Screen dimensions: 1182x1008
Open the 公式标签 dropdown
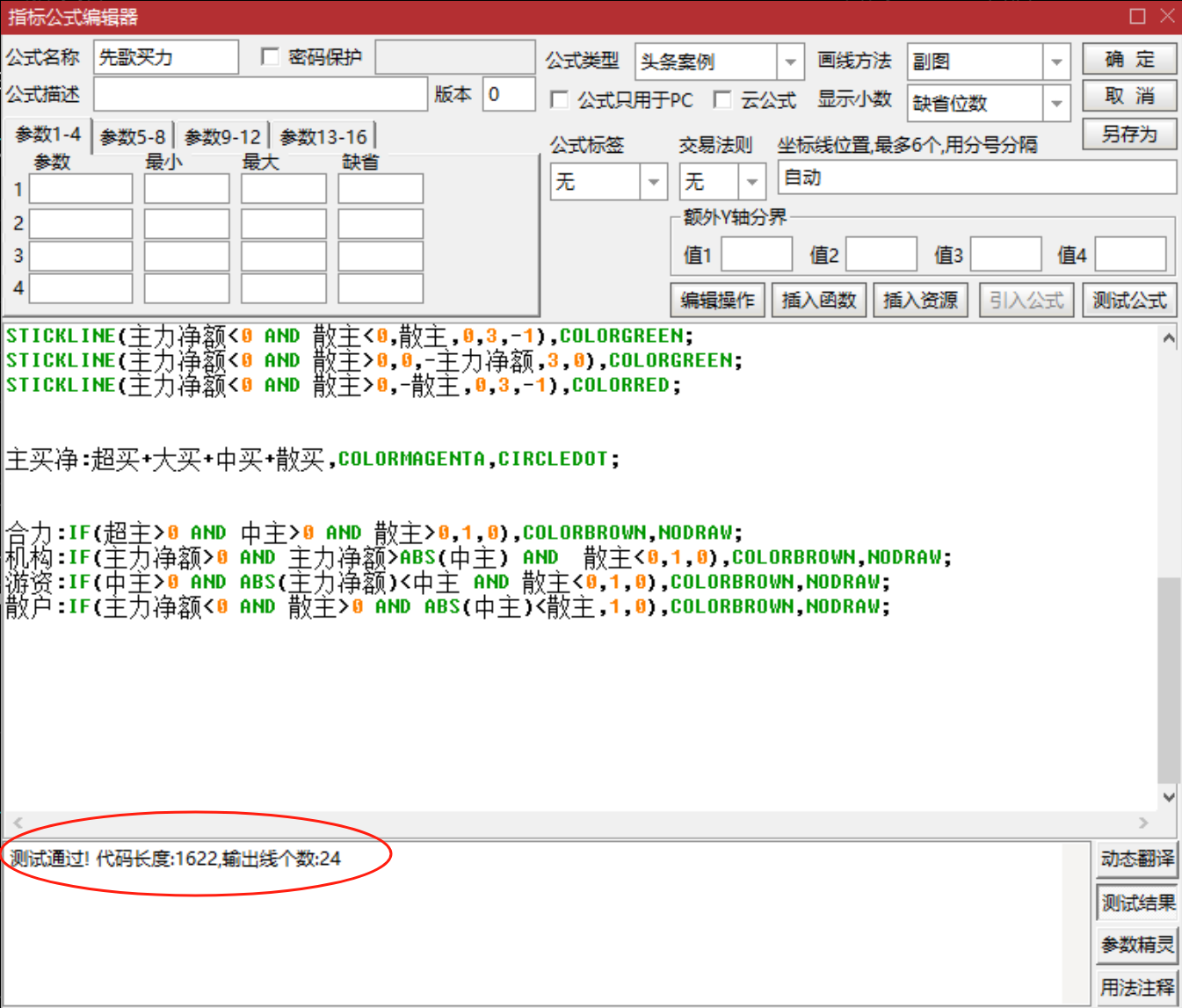pos(653,182)
